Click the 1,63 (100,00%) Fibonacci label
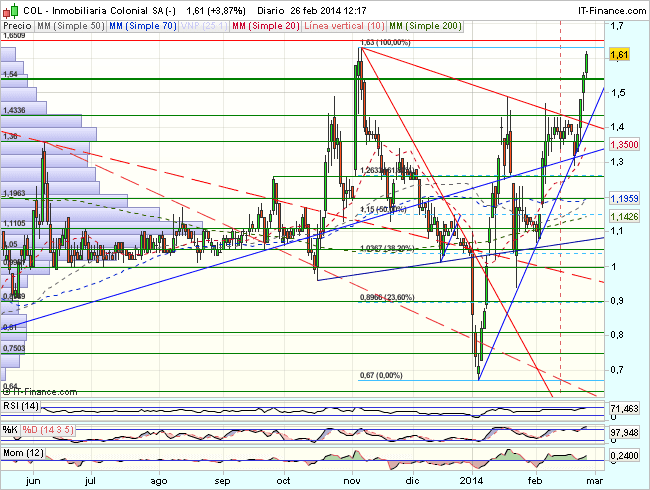 [x=385, y=42]
